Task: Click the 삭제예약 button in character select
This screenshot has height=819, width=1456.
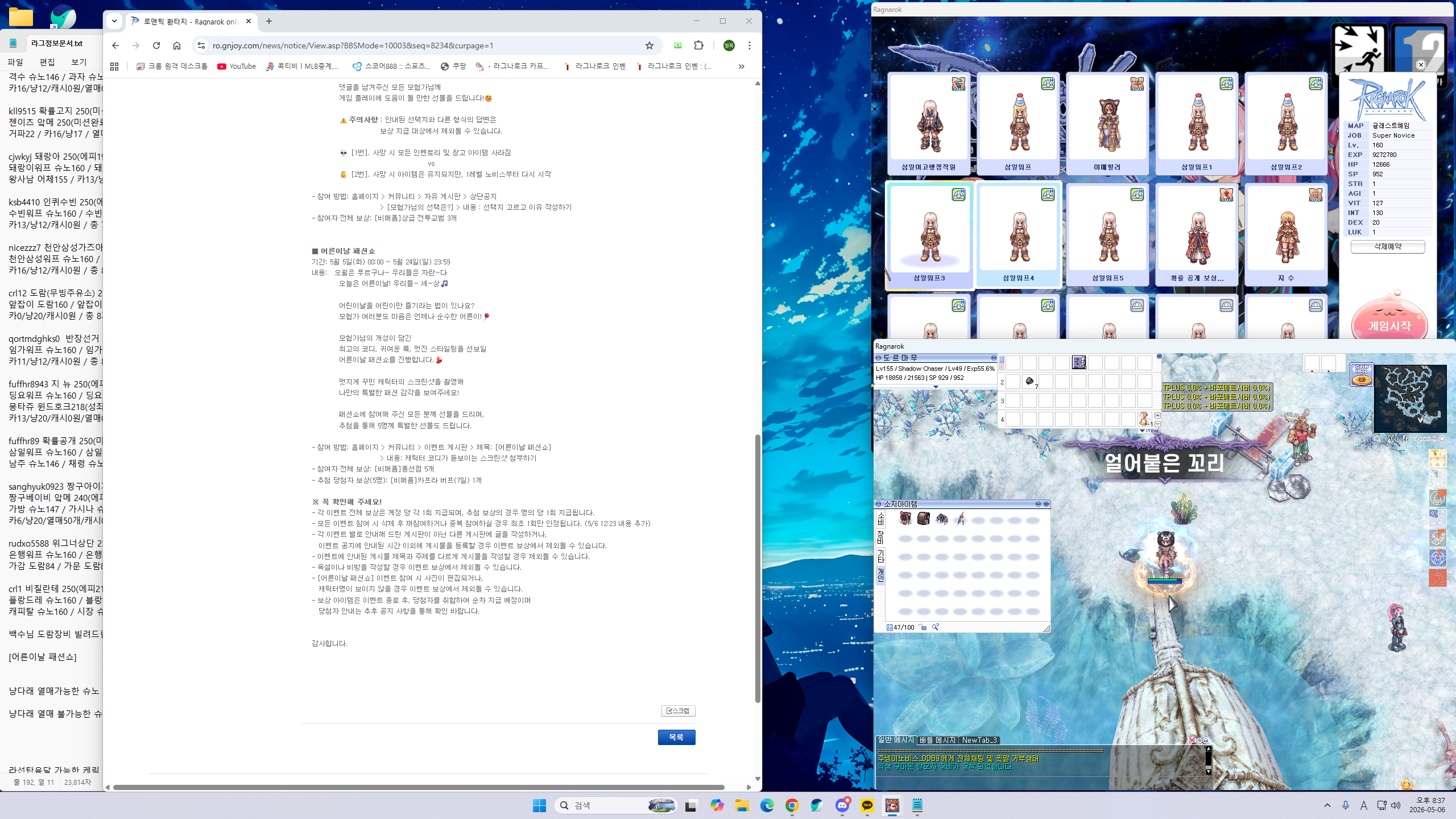Action: pos(1388,247)
